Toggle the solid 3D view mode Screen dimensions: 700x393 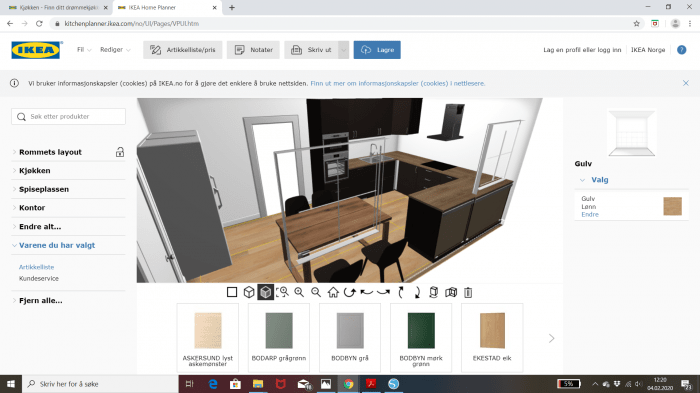(x=266, y=292)
